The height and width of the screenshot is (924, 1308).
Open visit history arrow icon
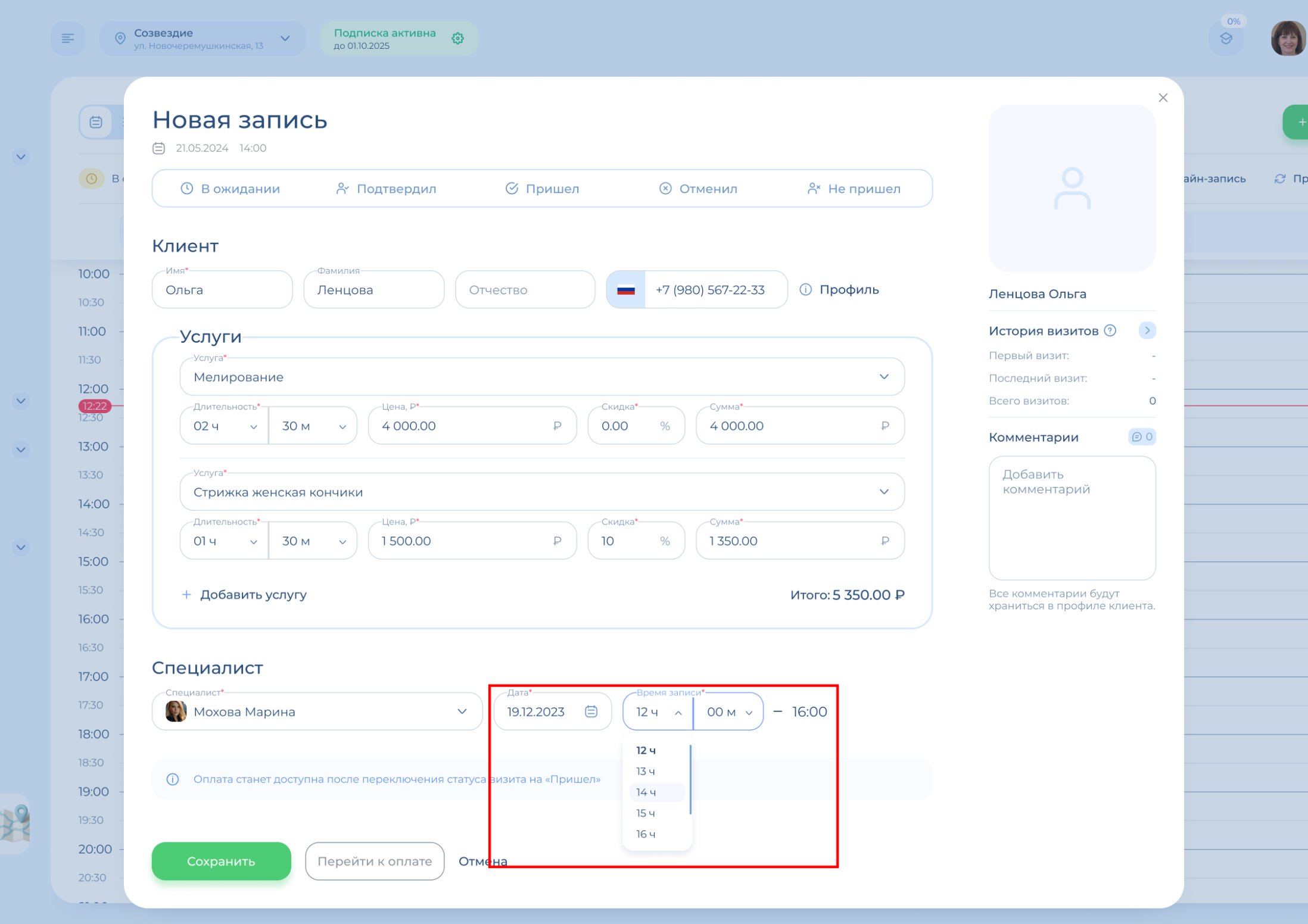tap(1147, 330)
